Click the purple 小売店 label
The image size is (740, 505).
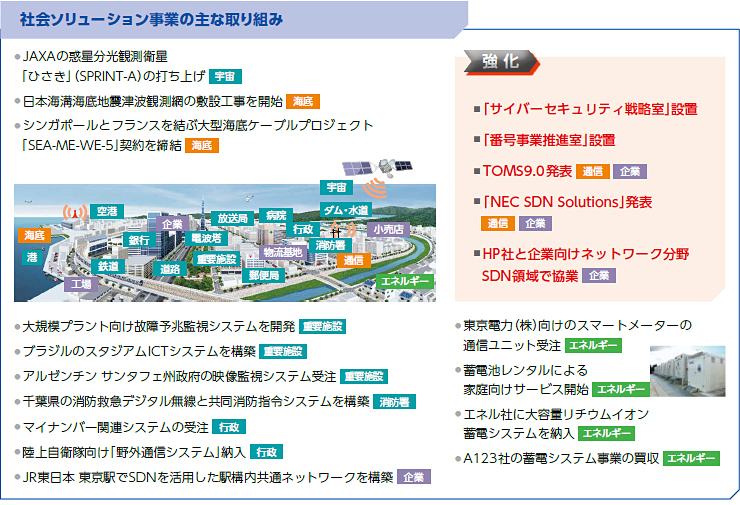point(388,228)
